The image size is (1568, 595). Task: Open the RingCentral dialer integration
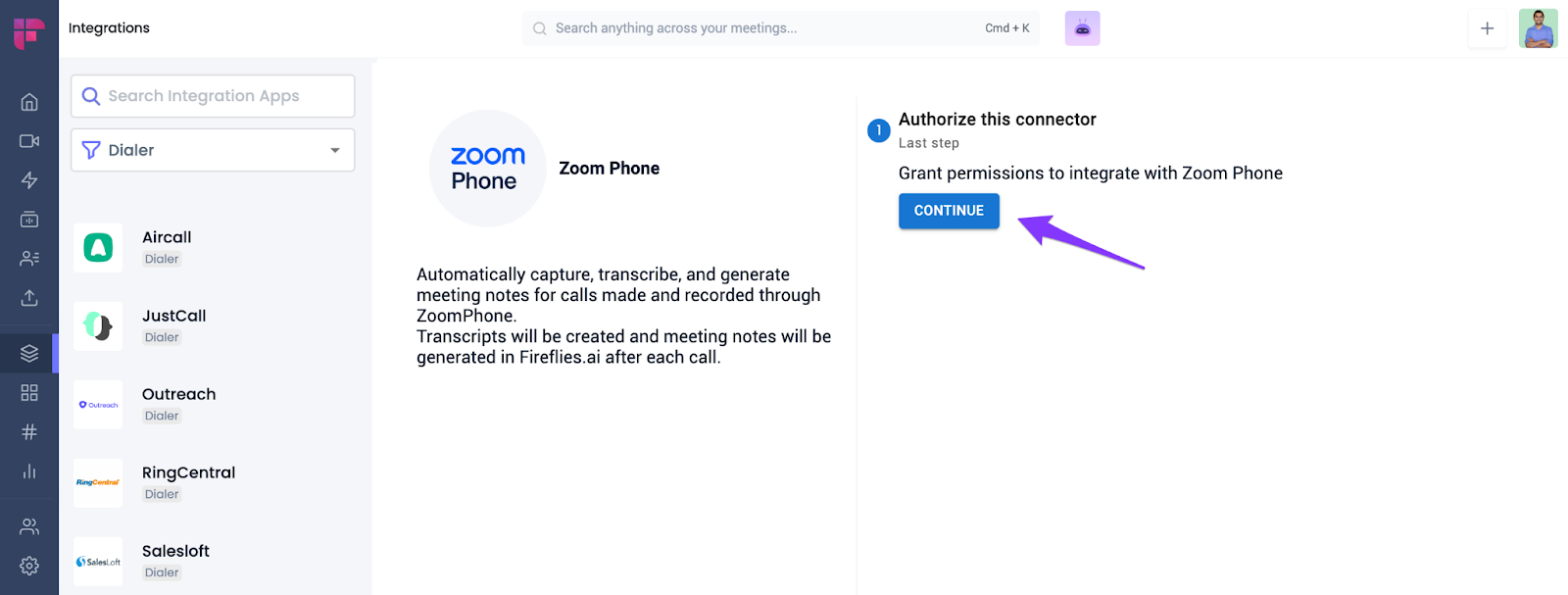coord(188,482)
